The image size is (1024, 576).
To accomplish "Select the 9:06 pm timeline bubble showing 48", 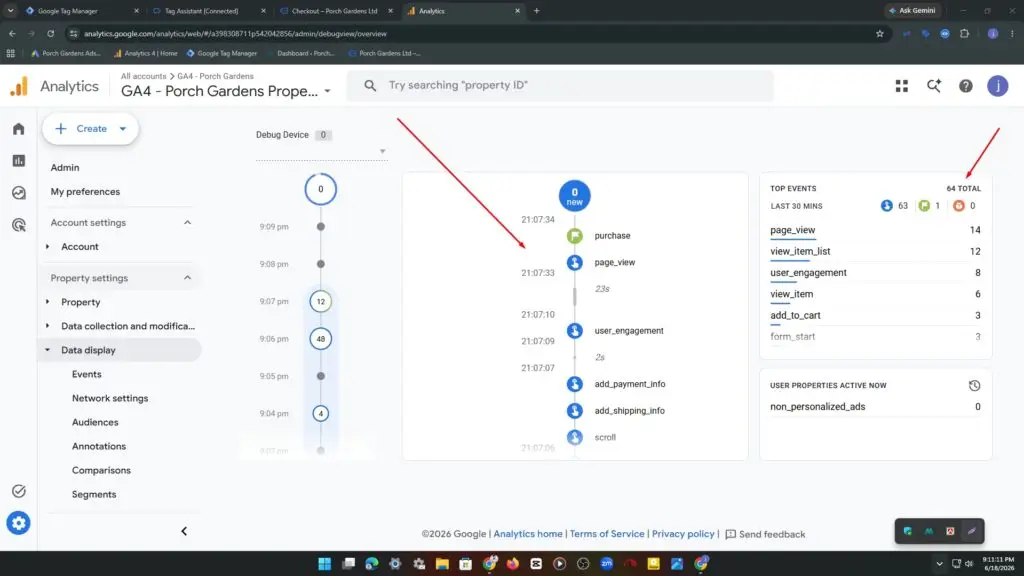I will coord(321,339).
